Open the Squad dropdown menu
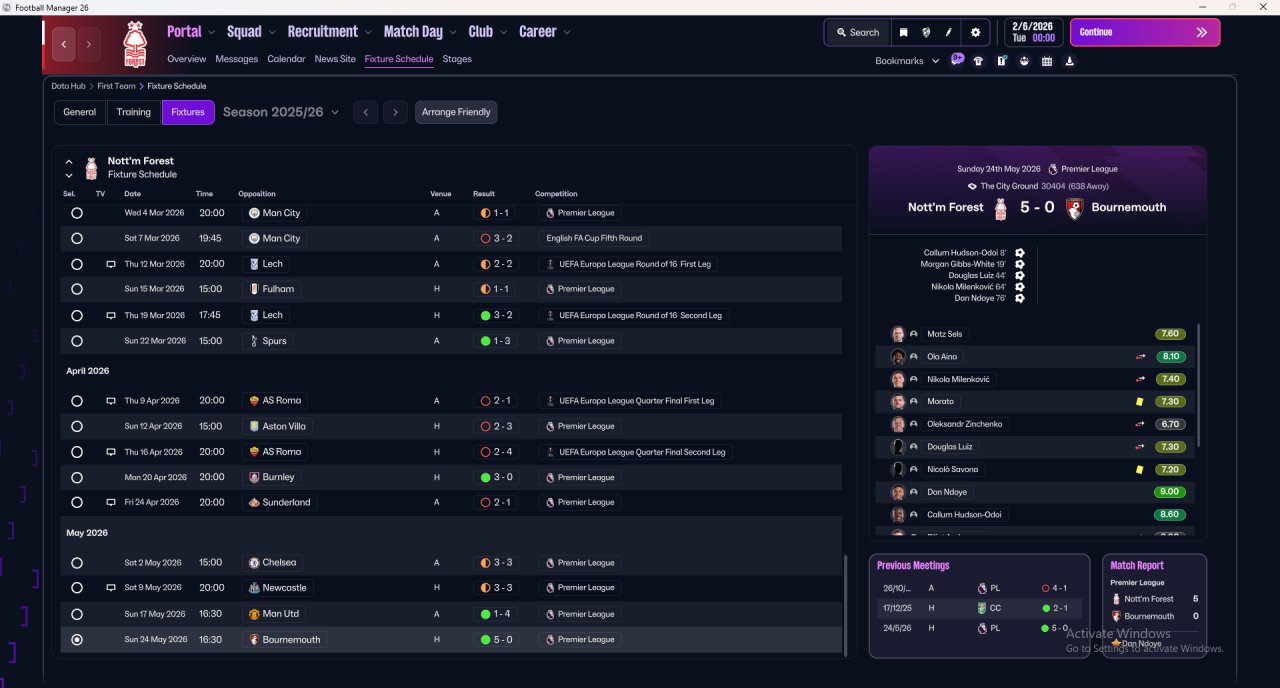1280x688 pixels. (251, 32)
